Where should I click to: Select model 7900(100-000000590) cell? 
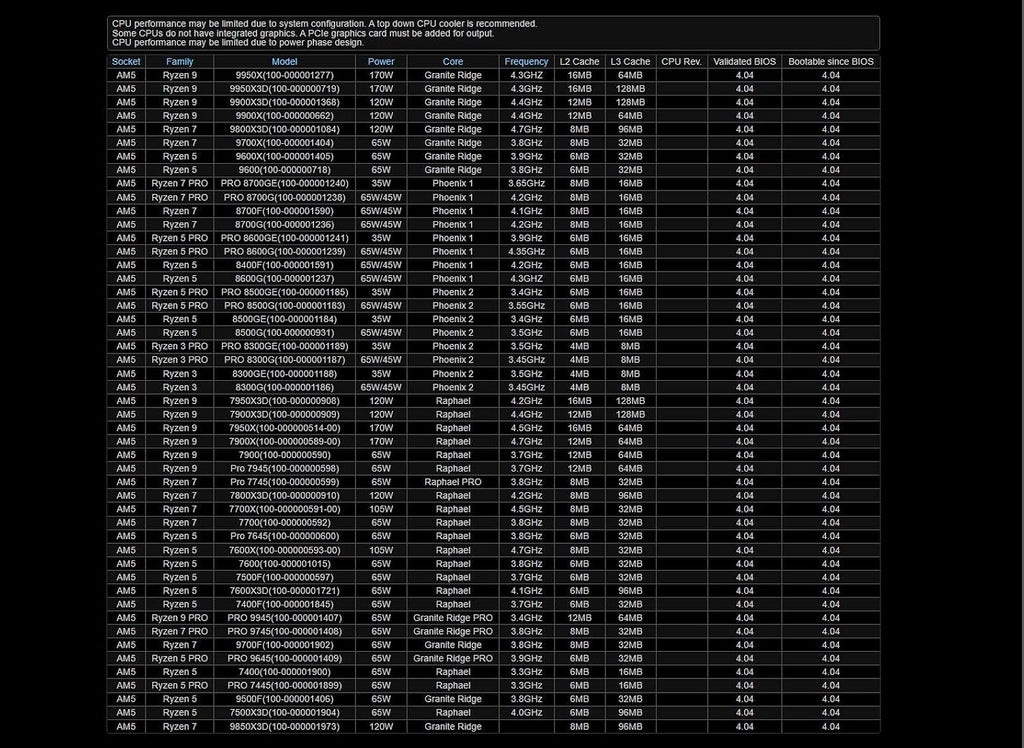click(x=285, y=455)
